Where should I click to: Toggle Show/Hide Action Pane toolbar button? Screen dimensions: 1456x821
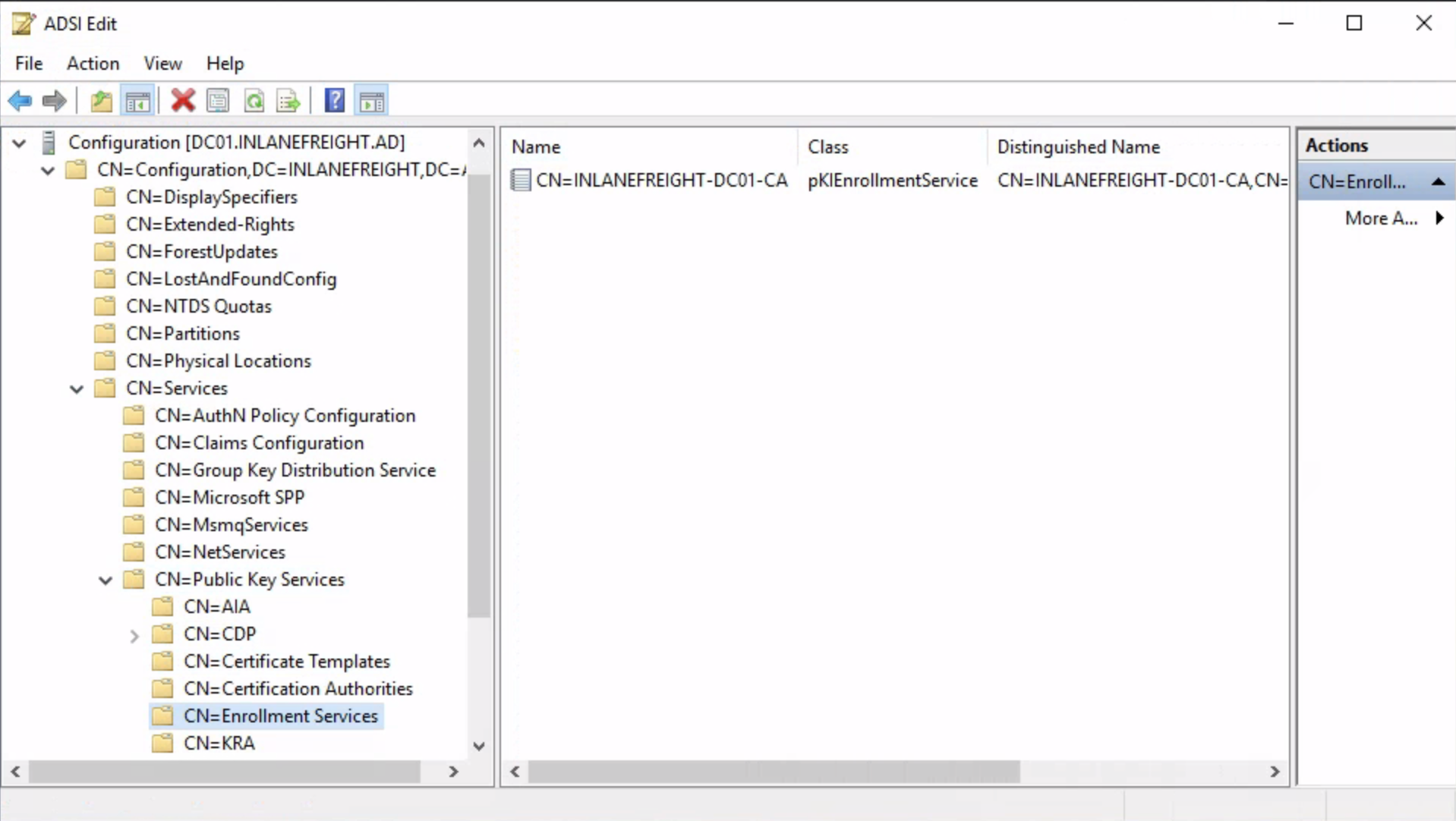[371, 101]
